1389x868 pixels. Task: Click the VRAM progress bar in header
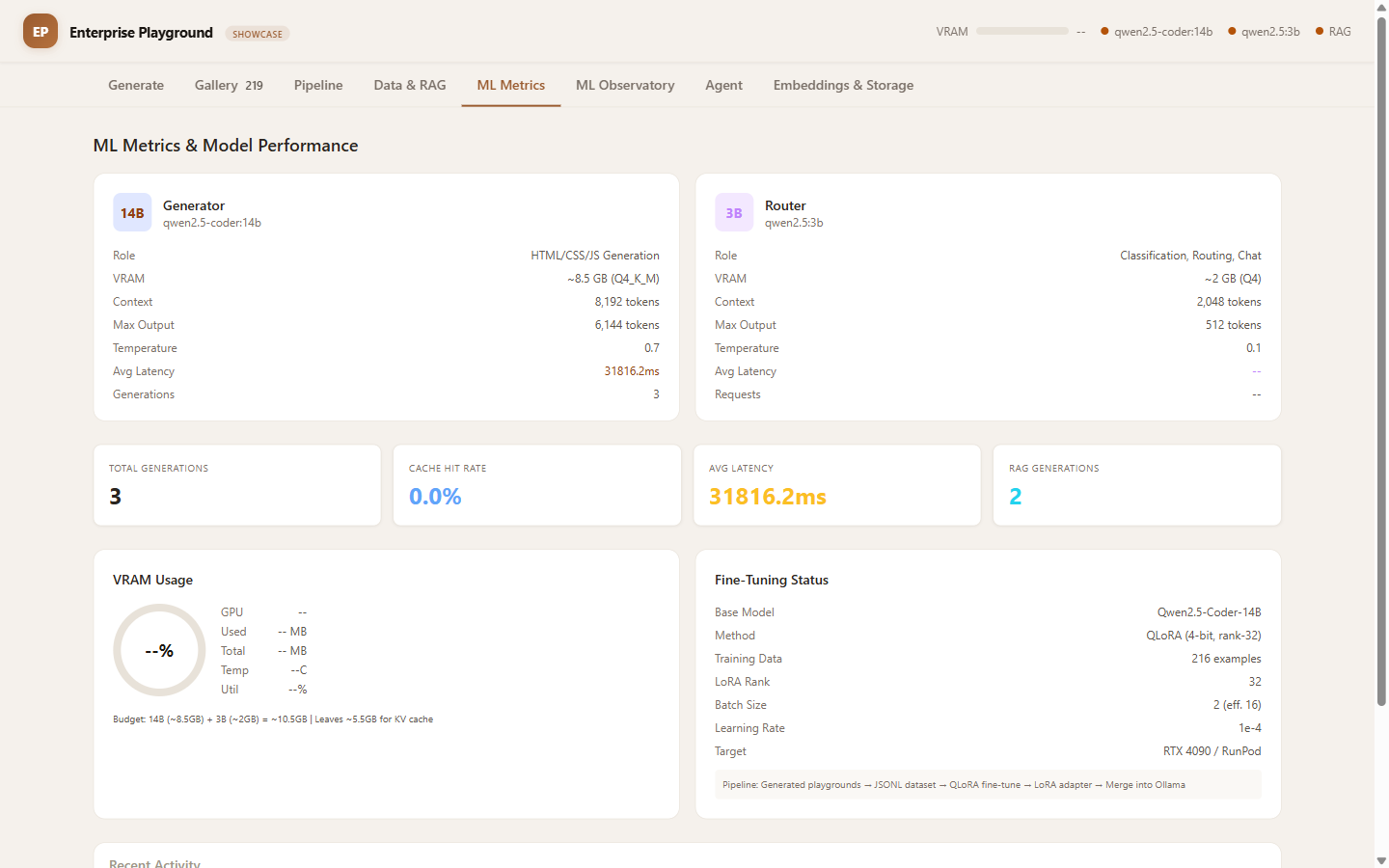(x=1021, y=31)
